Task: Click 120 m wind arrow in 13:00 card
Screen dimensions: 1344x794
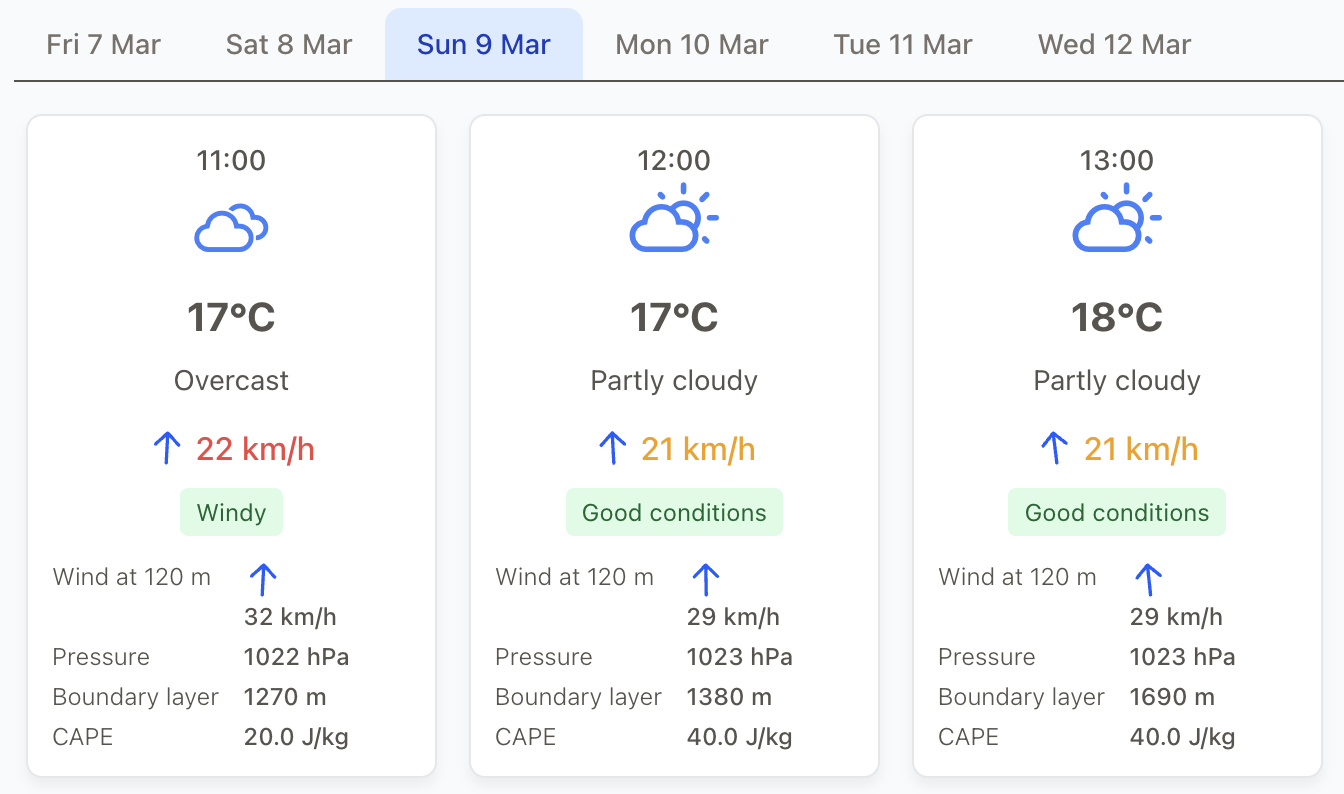Action: 1148,578
